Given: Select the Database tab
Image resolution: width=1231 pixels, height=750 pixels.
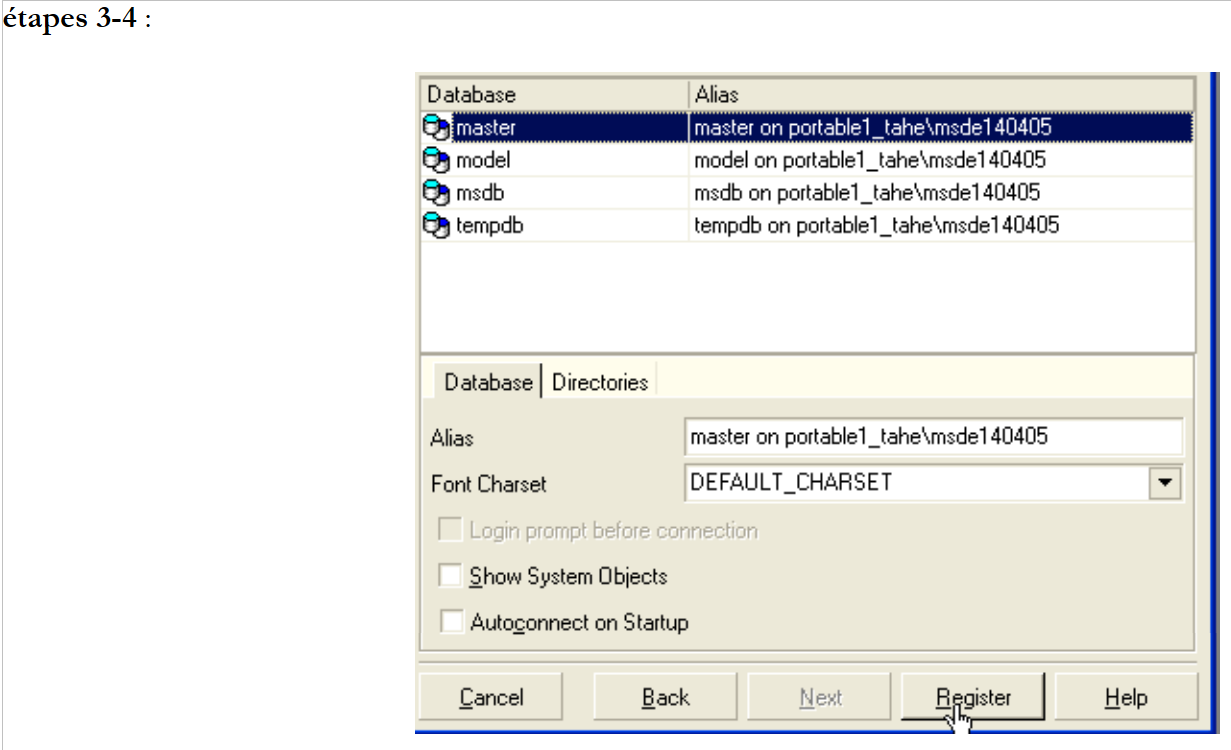Looking at the screenshot, I should (x=488, y=382).
